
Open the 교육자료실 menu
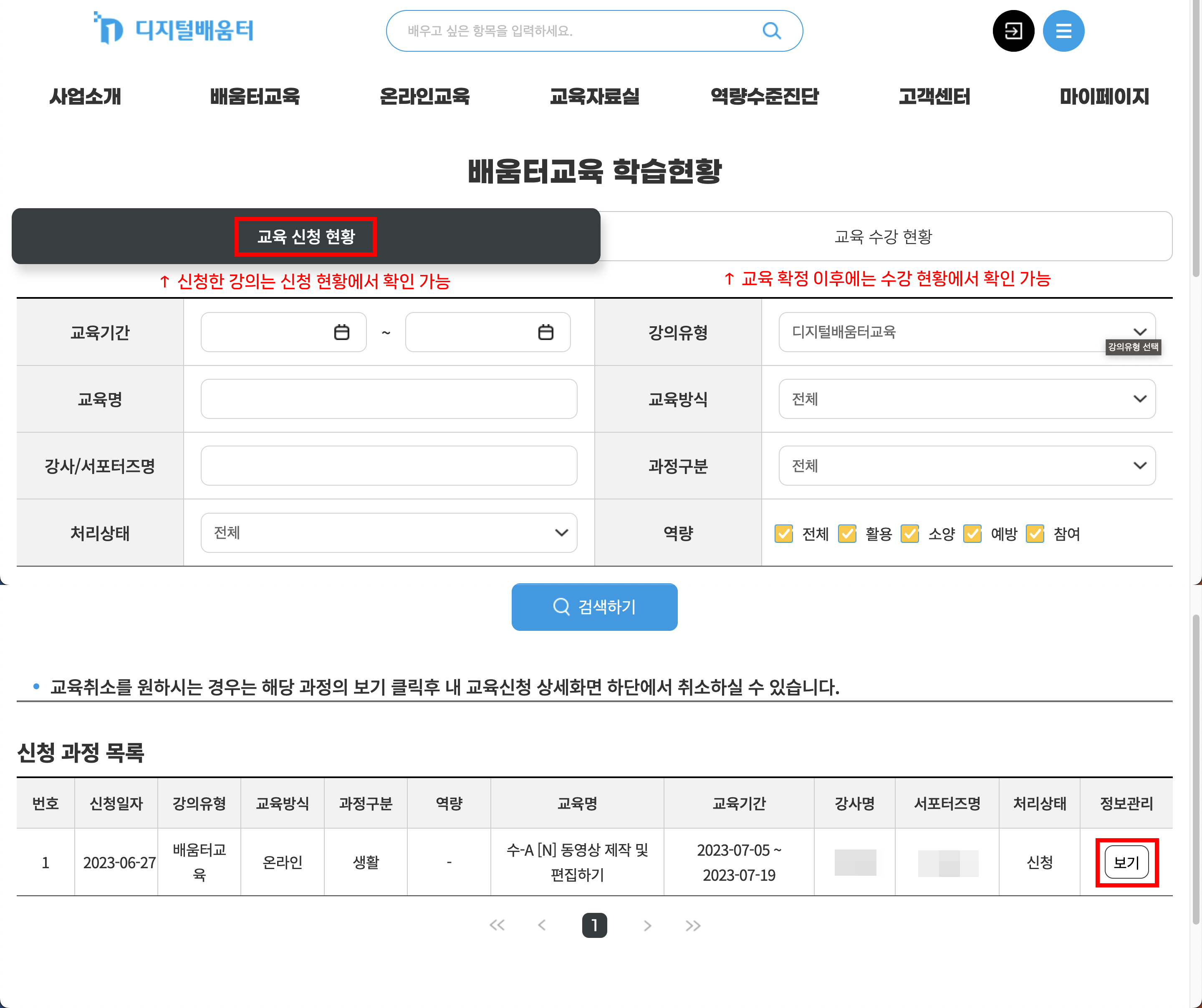tap(595, 96)
